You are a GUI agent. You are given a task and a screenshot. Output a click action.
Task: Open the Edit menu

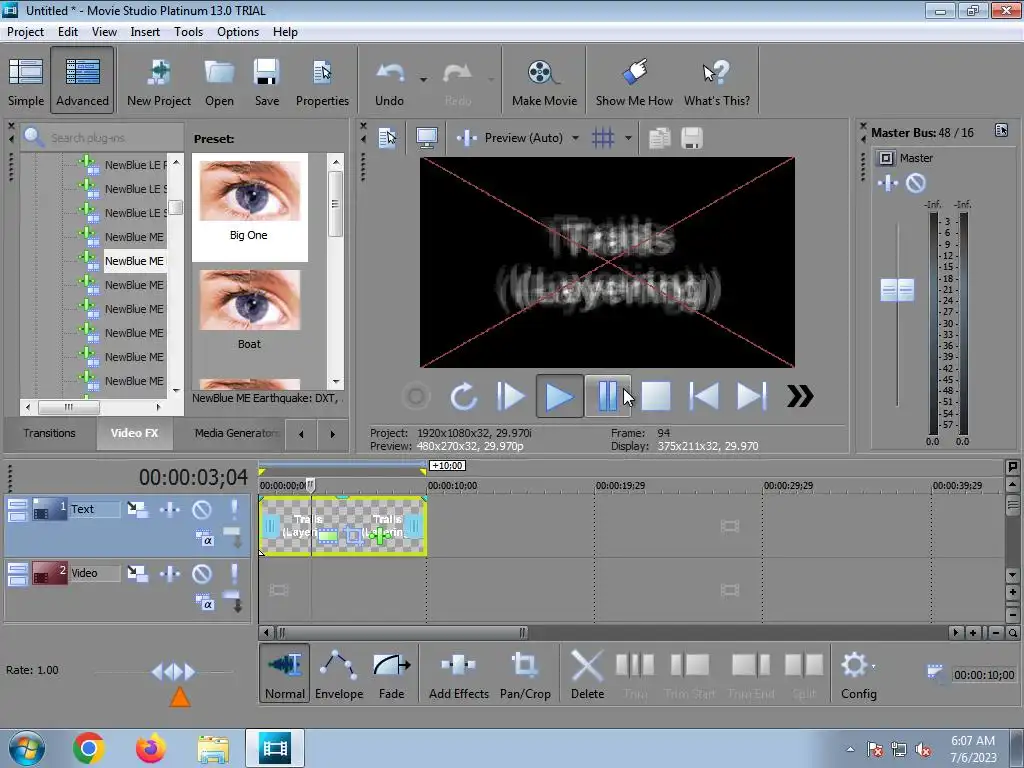click(x=67, y=31)
